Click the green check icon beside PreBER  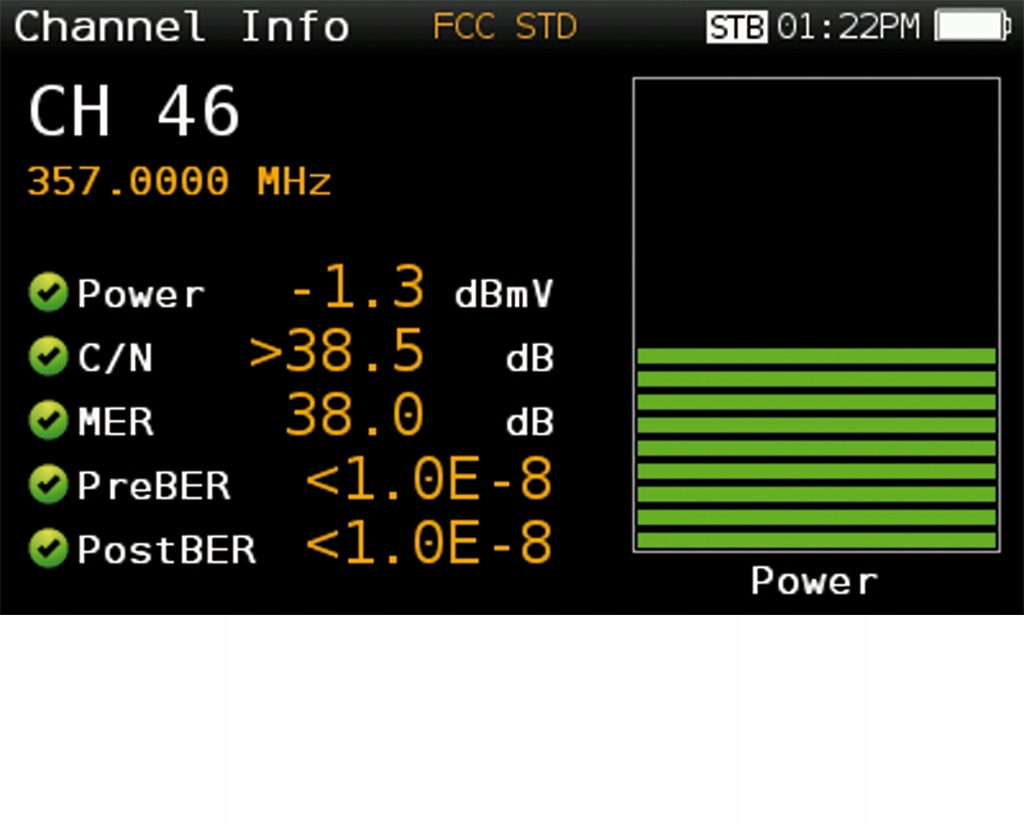pos(48,484)
